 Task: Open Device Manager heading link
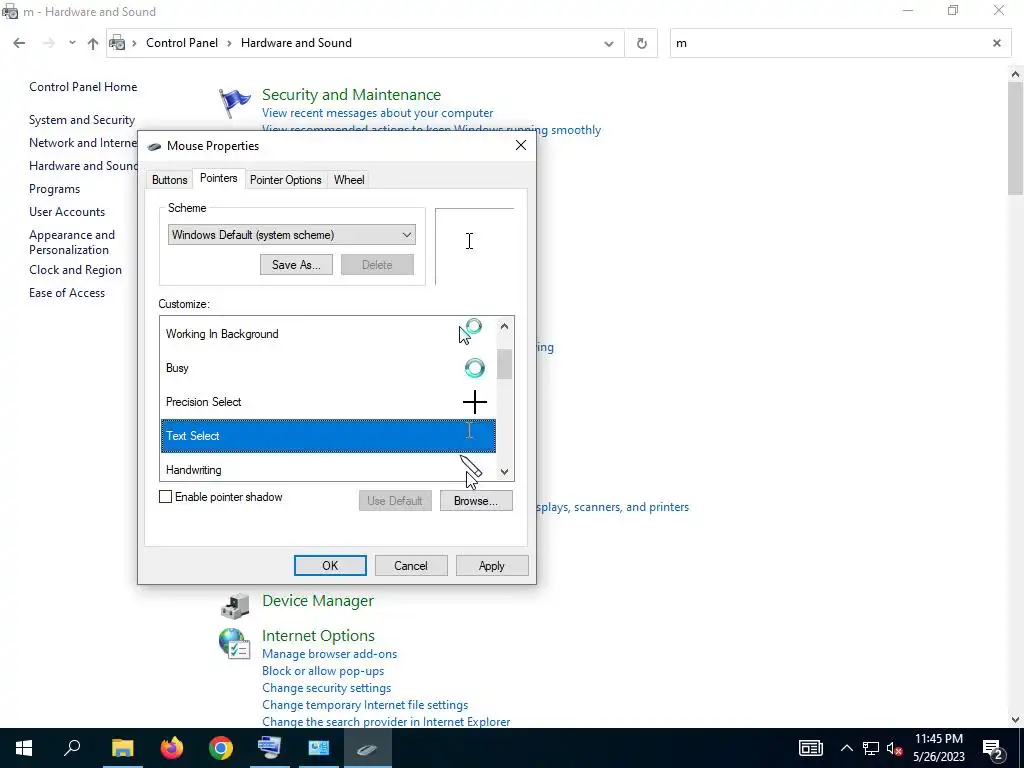pyautogui.click(x=317, y=601)
